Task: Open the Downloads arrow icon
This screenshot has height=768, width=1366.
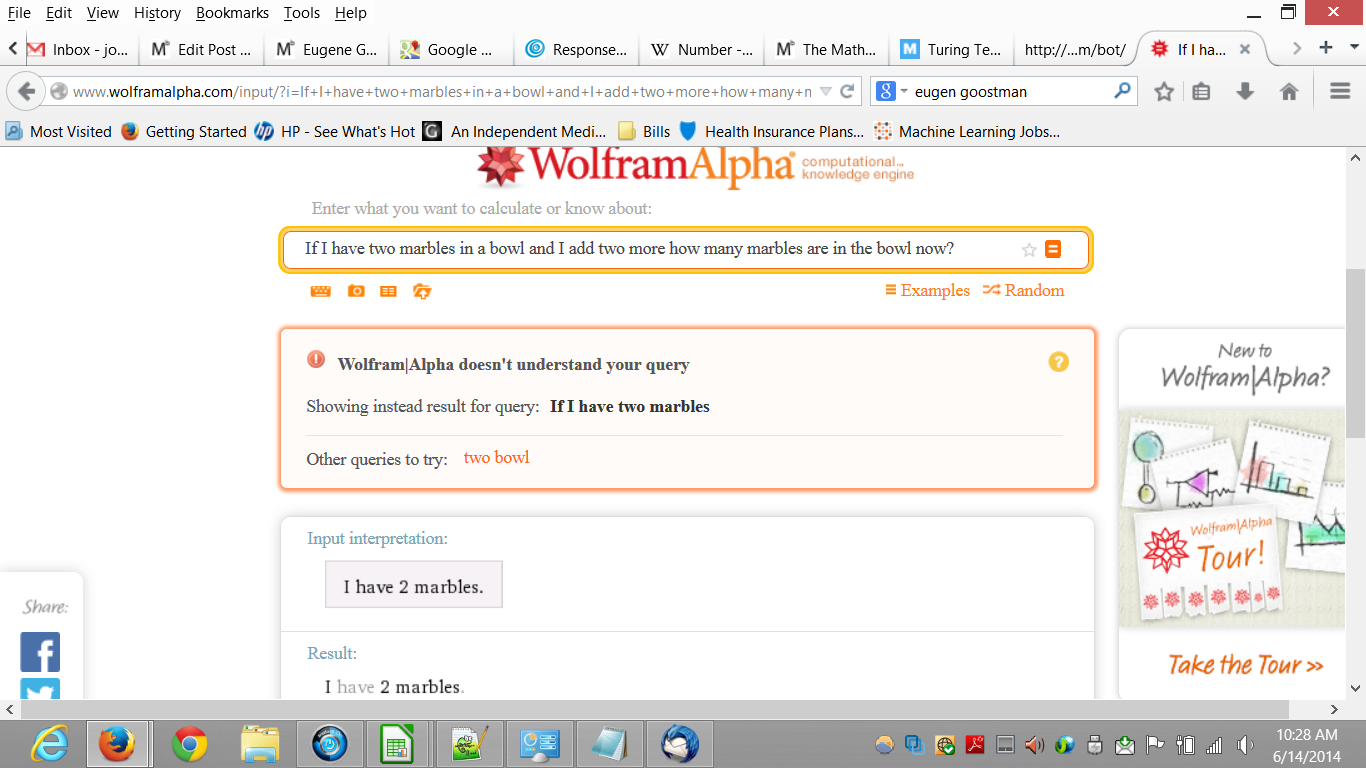Action: click(1245, 91)
